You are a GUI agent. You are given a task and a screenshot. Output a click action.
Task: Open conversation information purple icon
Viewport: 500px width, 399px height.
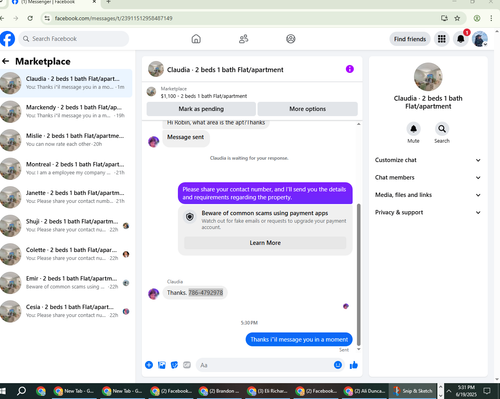coord(350,69)
